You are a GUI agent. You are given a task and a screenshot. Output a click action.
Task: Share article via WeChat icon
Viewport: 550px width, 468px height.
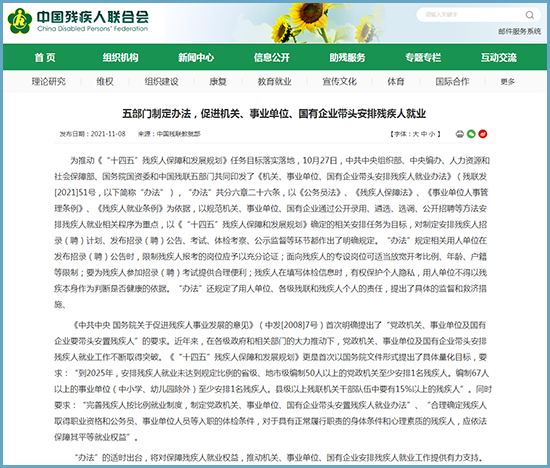pos(471,134)
